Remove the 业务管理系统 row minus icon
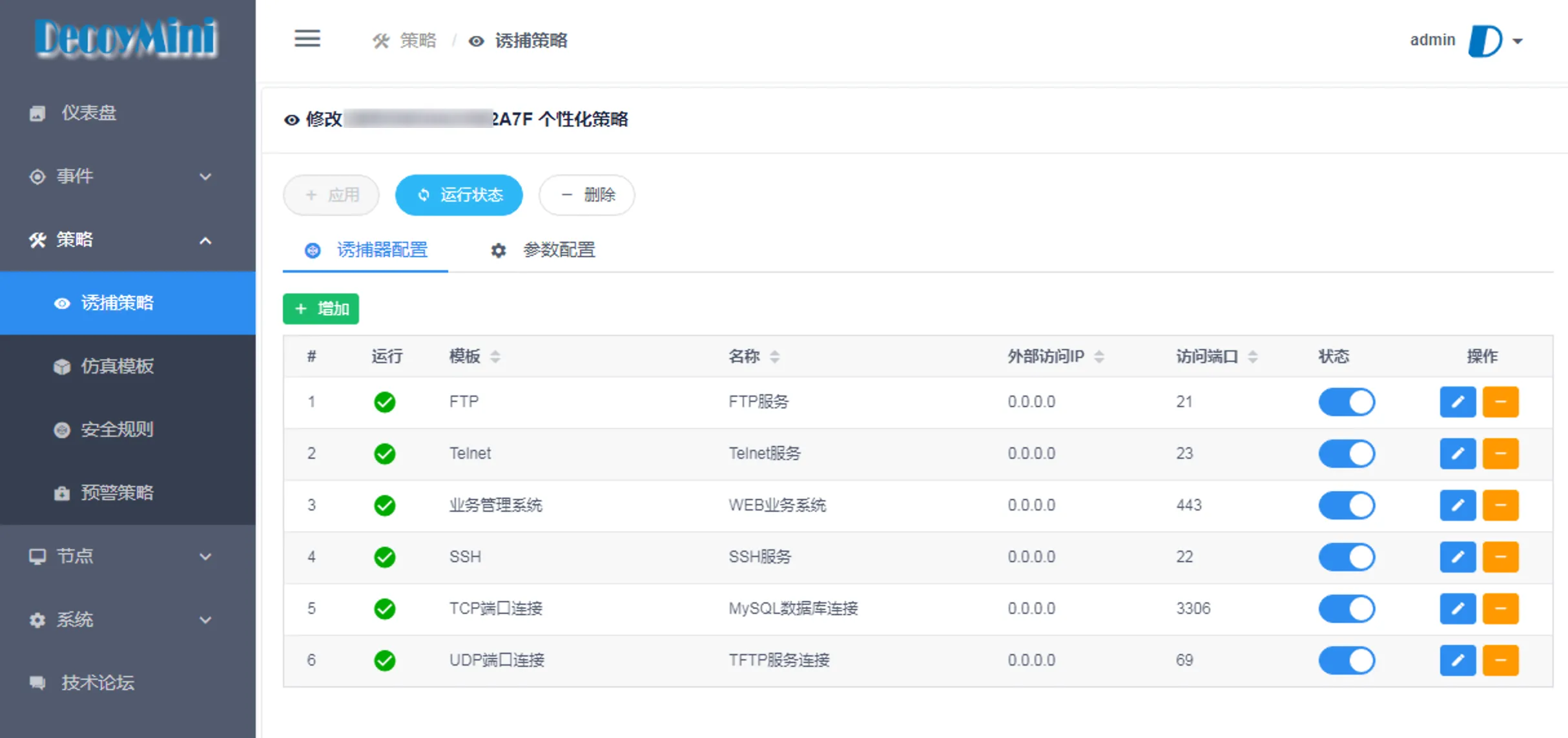The width and height of the screenshot is (1568, 738). click(1501, 505)
